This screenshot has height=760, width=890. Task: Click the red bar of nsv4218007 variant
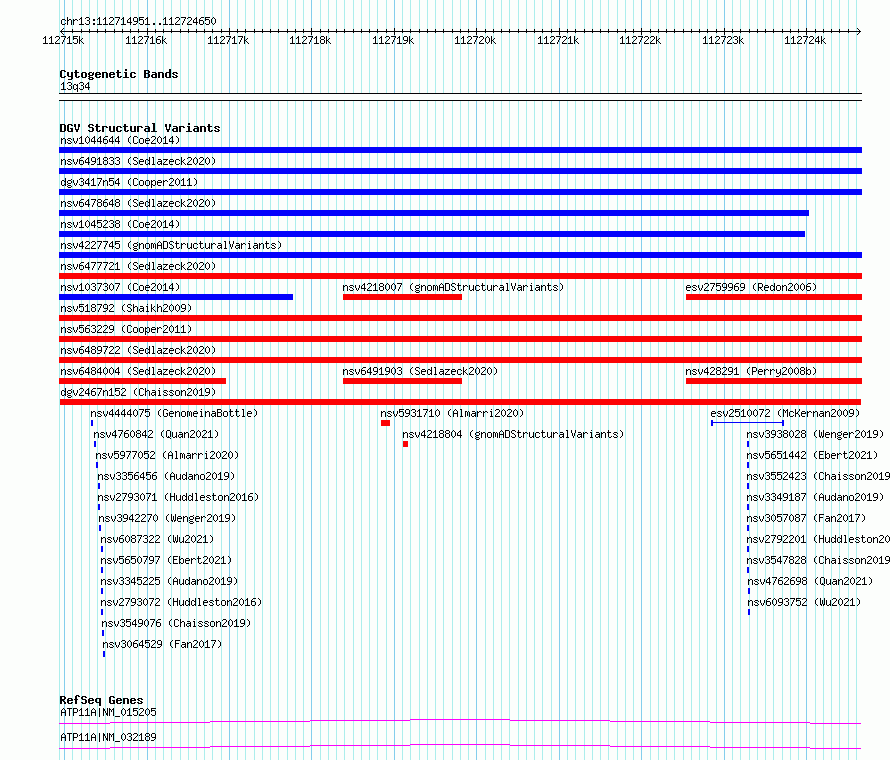[402, 297]
